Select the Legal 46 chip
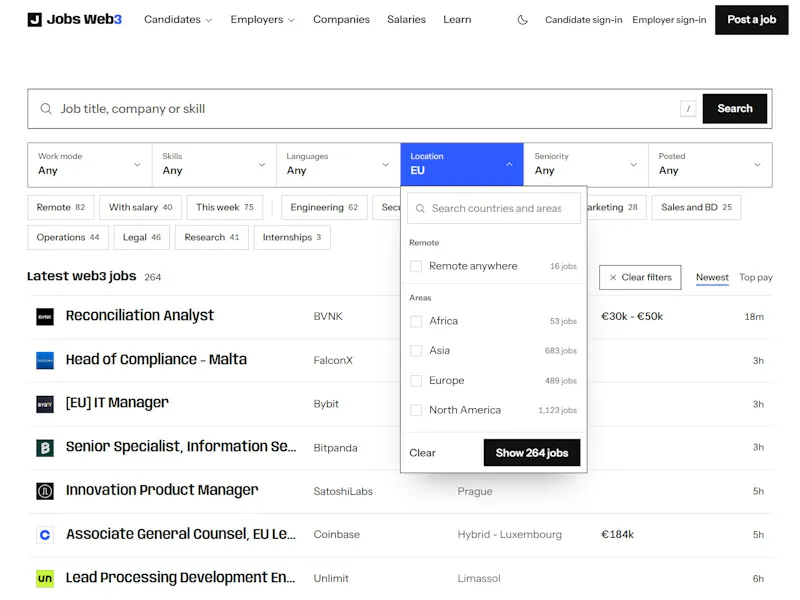The image size is (800, 600). (142, 238)
